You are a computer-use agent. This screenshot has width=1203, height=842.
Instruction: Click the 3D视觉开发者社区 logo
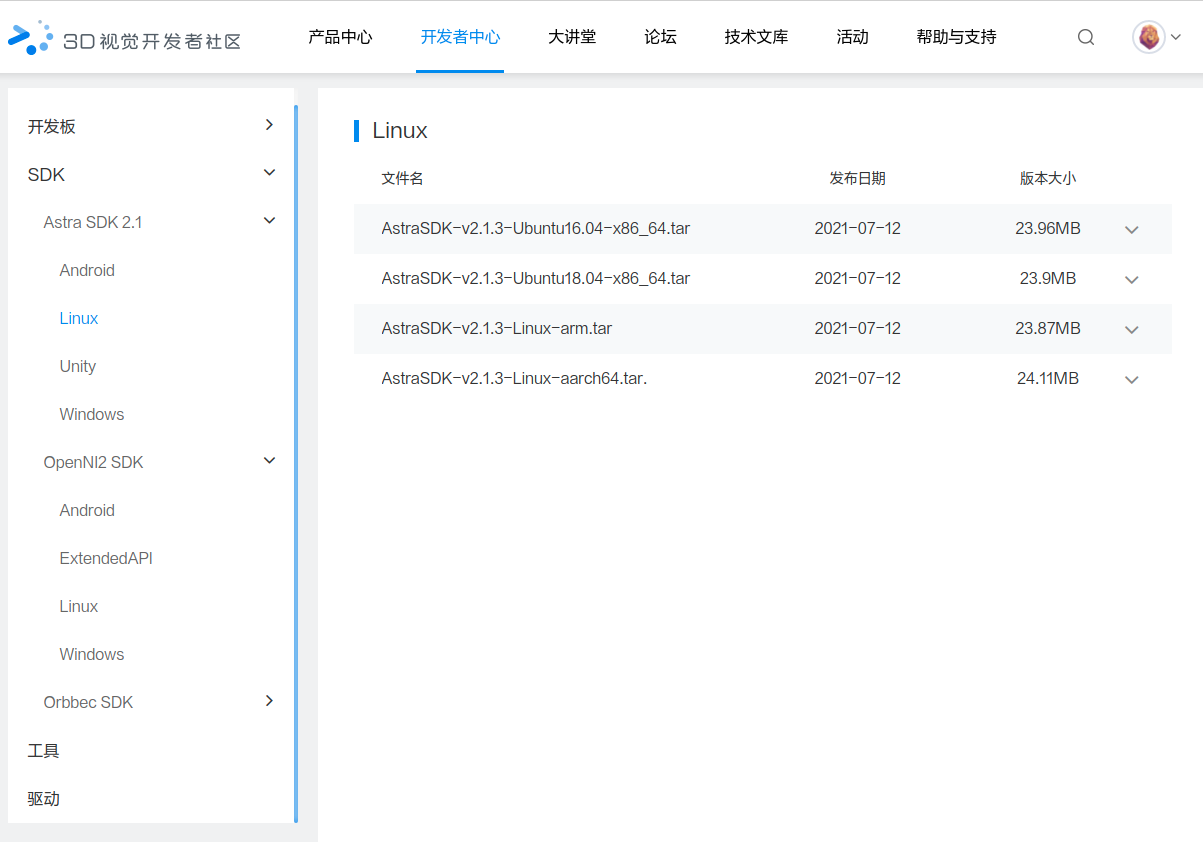124,38
